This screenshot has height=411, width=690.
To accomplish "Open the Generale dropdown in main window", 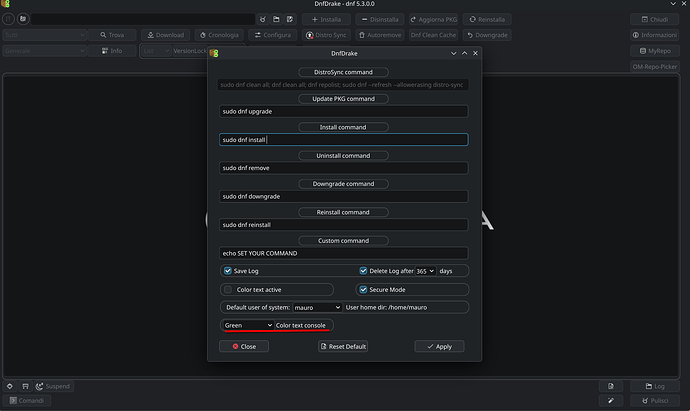I will pyautogui.click(x=44, y=51).
